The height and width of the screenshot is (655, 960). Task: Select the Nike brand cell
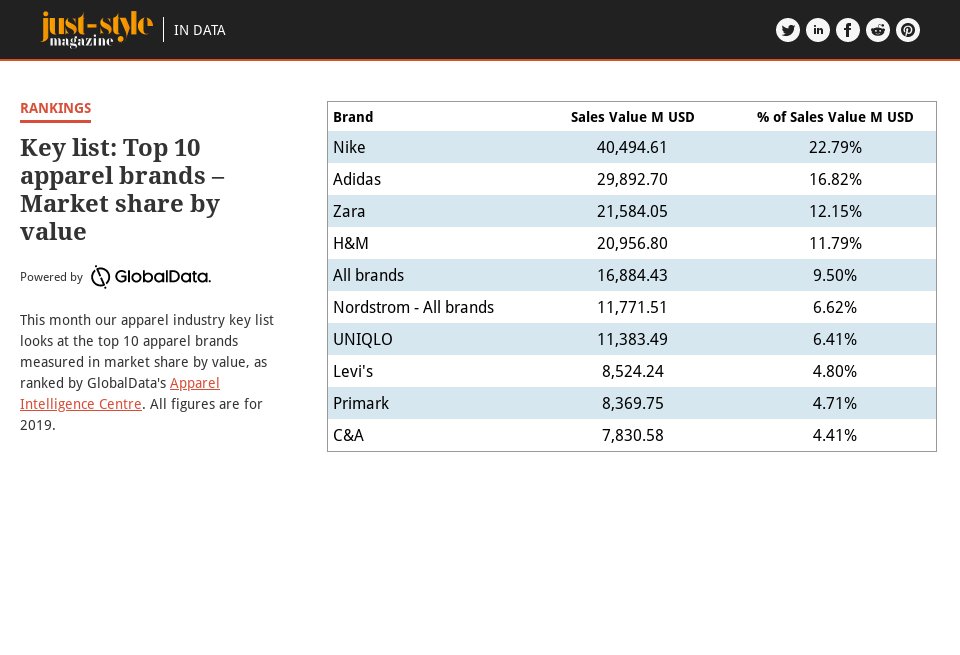(x=349, y=148)
